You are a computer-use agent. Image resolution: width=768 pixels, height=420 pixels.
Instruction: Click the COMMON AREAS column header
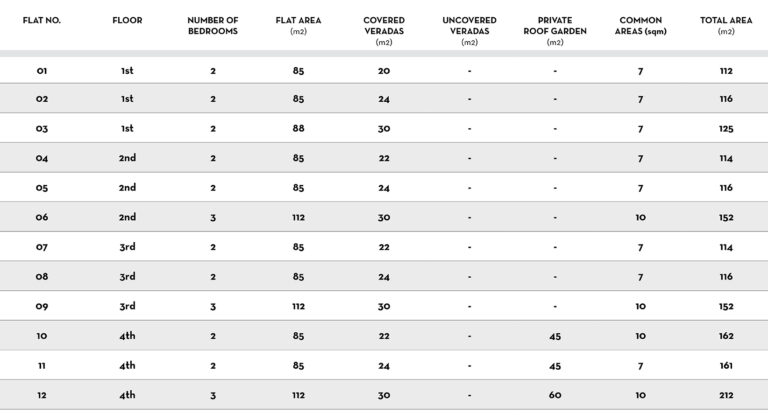tap(640, 26)
